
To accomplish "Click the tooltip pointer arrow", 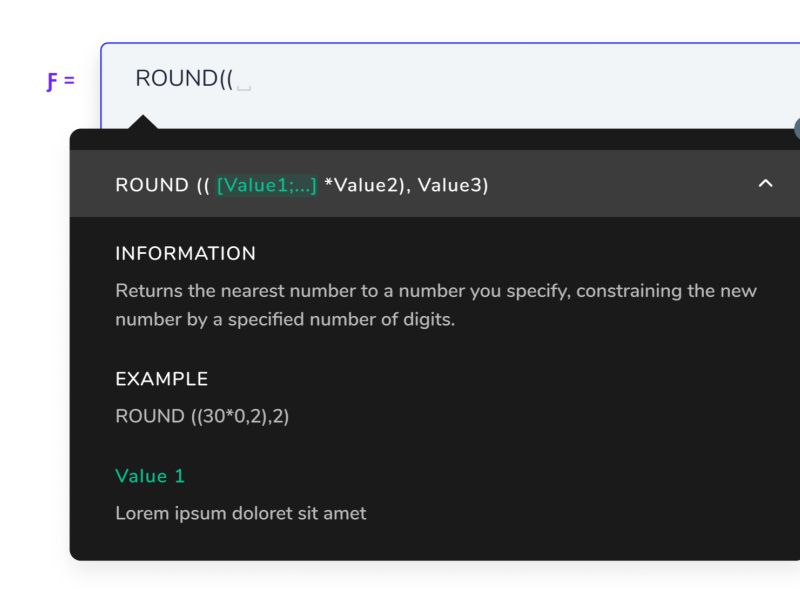I will [x=143, y=125].
